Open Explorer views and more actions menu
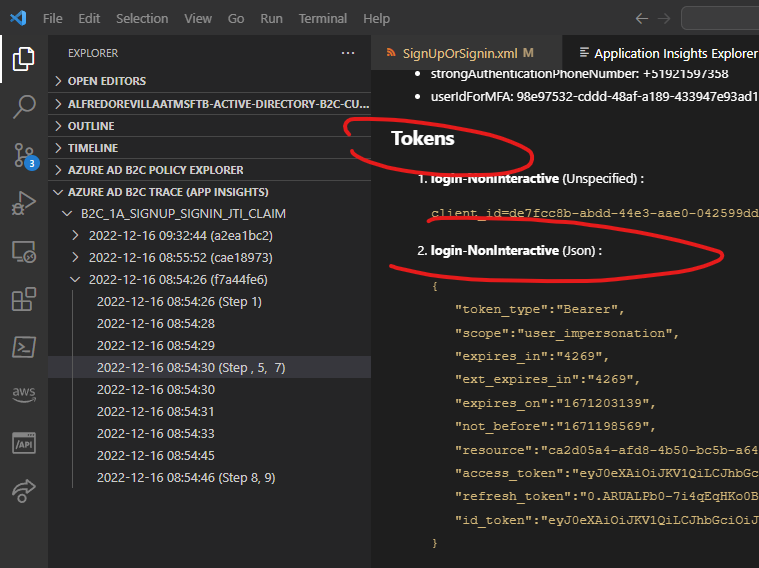 click(348, 53)
